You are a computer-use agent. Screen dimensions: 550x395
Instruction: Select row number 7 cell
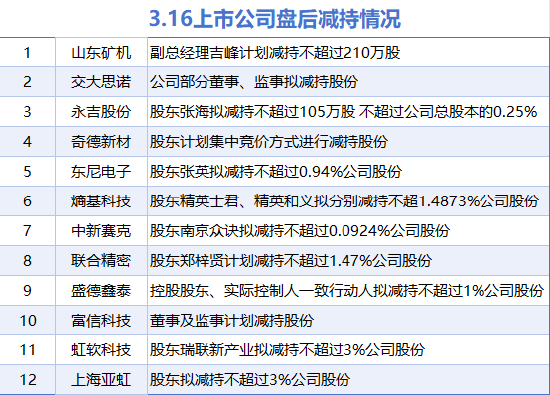pyautogui.click(x=27, y=231)
